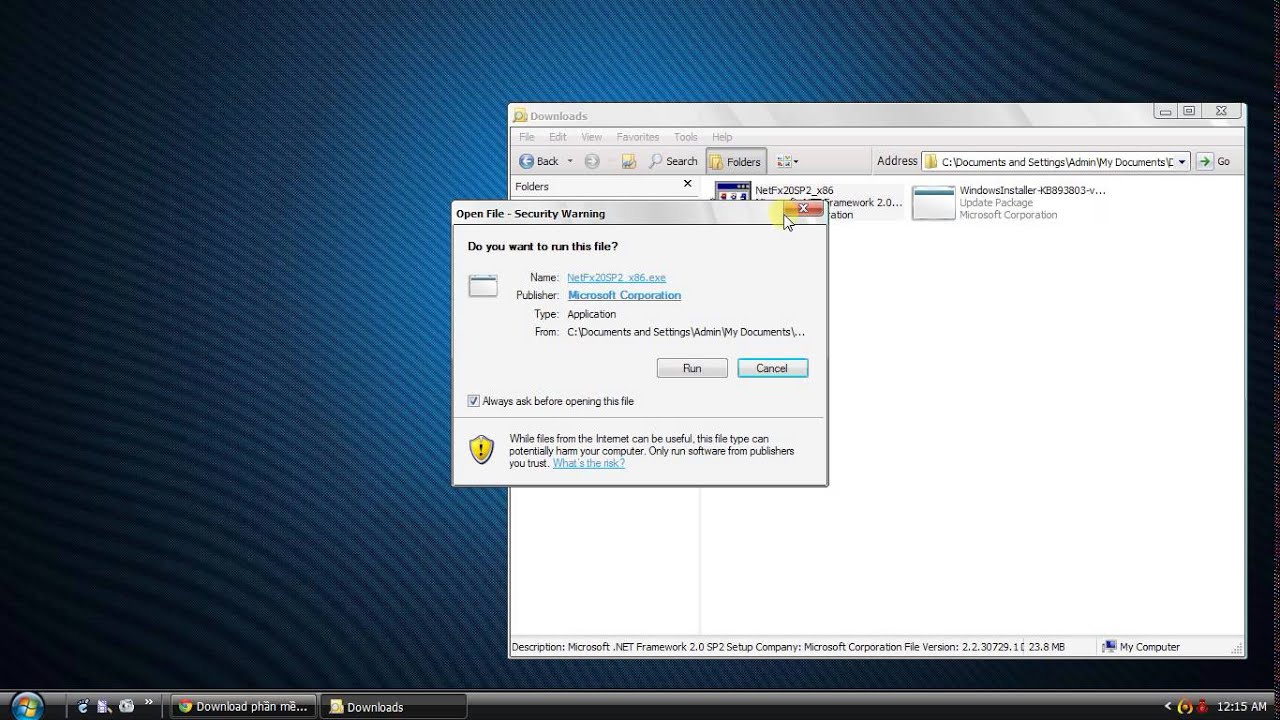
Task: Open the File menu in the Downloads window
Action: (x=526, y=137)
